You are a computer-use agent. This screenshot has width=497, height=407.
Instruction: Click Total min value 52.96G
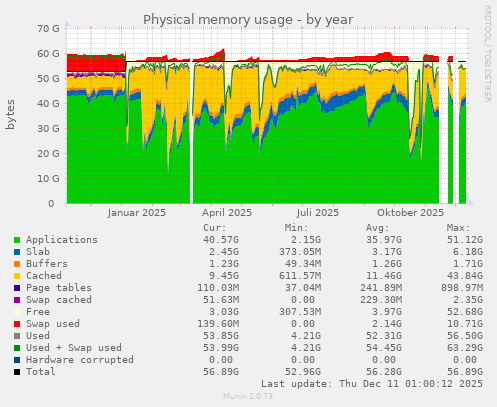point(303,372)
